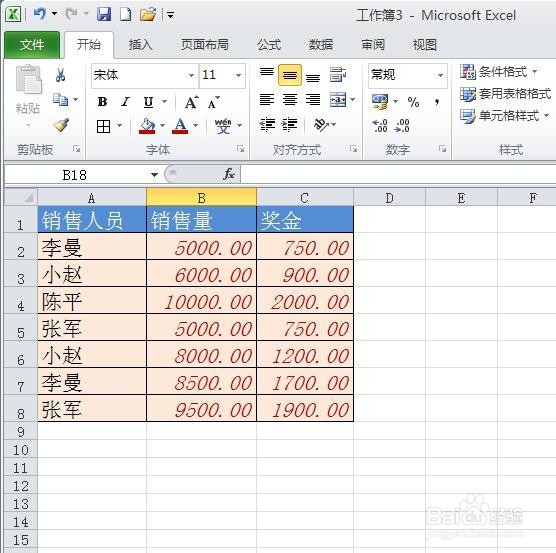Viewport: 556px width, 553px height.
Task: Switch to the 公式 tab
Action: point(269,45)
